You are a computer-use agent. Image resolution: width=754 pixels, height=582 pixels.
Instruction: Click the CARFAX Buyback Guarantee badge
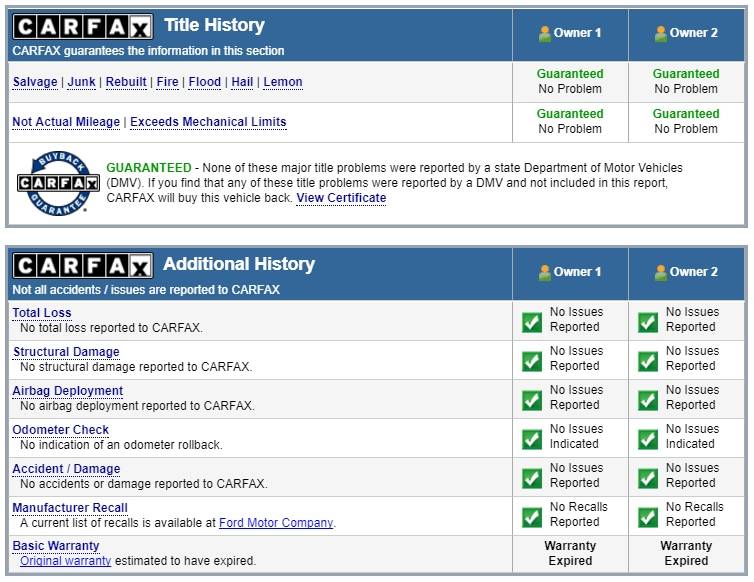click(x=58, y=183)
